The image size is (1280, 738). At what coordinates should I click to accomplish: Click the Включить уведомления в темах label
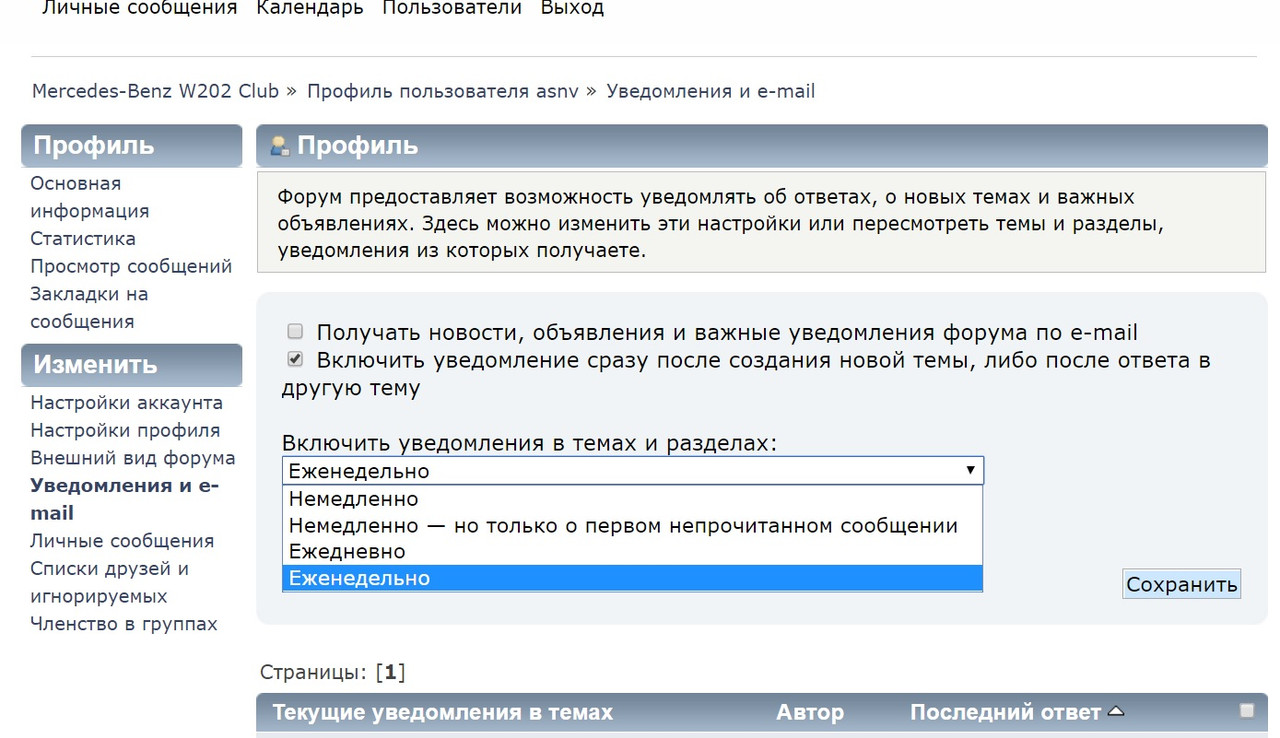click(x=530, y=443)
